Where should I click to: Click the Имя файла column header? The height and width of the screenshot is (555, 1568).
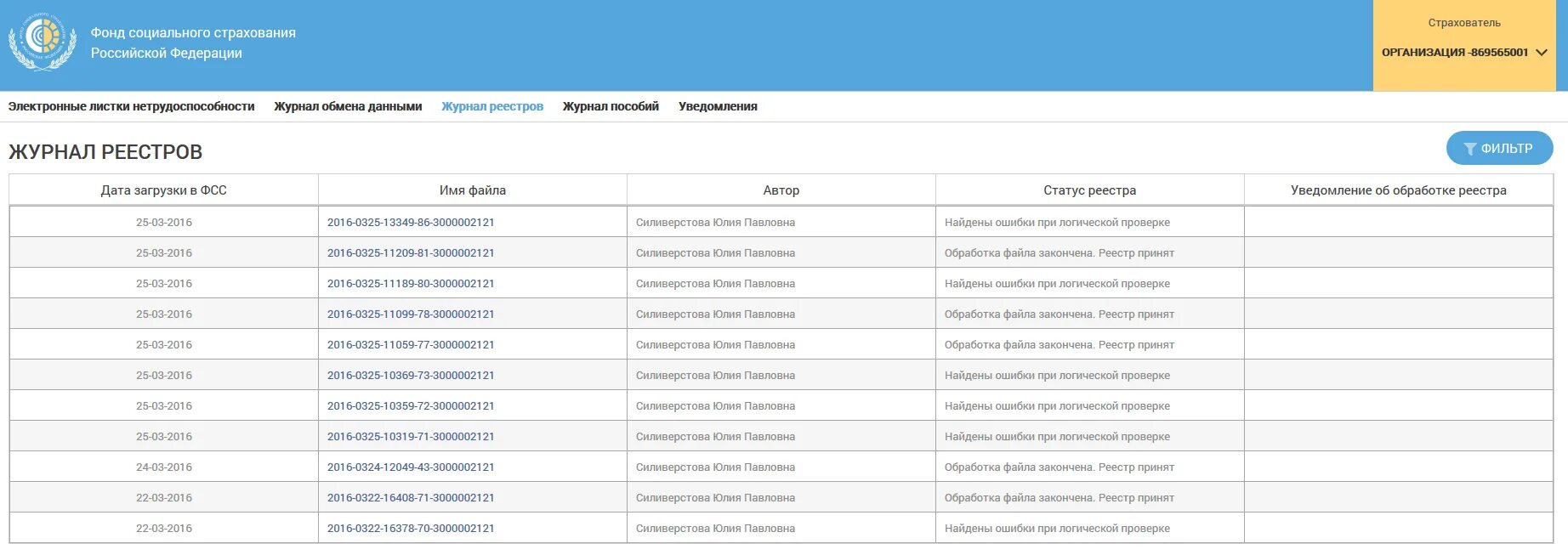pos(473,190)
